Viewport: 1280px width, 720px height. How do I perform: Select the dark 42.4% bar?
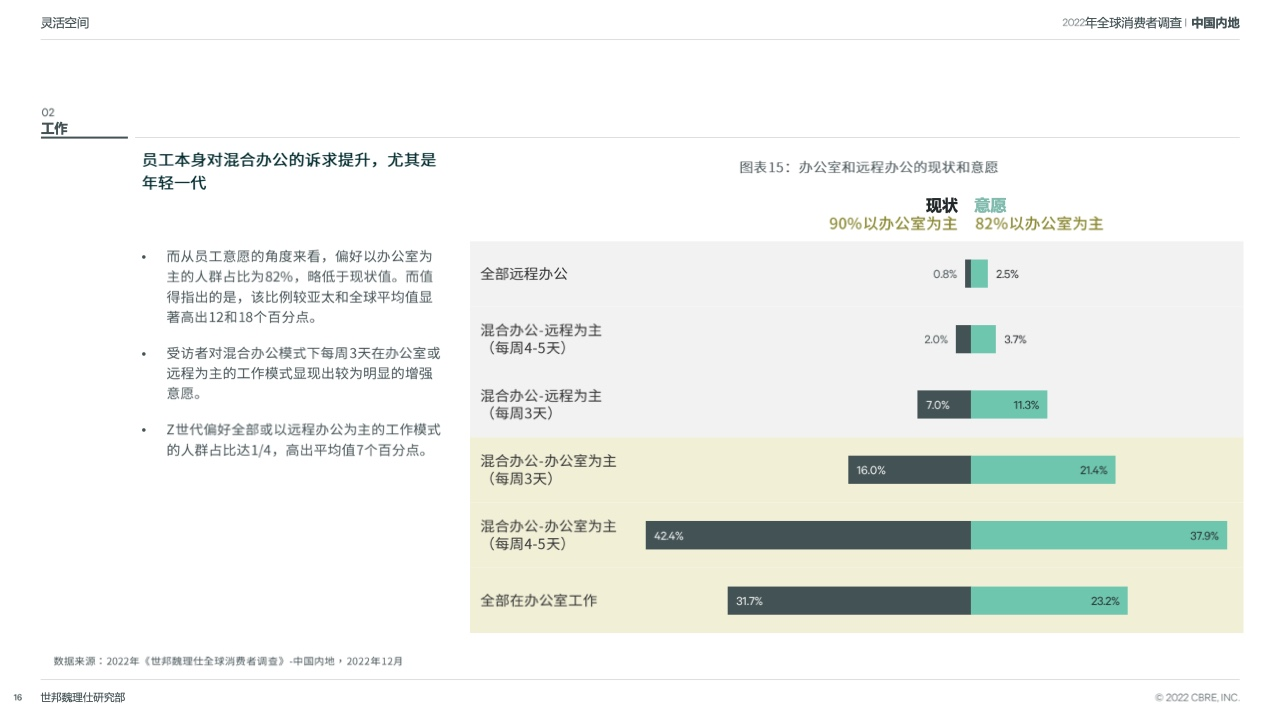coord(808,535)
